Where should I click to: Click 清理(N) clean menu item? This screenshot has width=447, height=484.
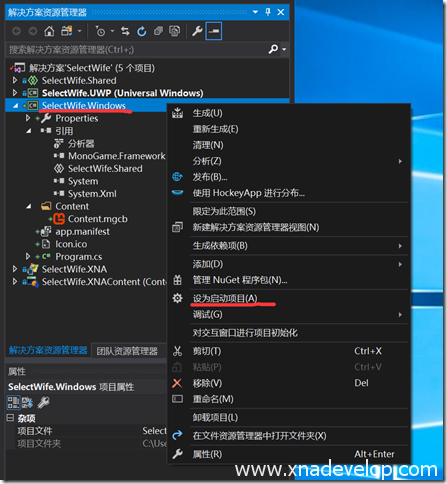[x=289, y=145]
